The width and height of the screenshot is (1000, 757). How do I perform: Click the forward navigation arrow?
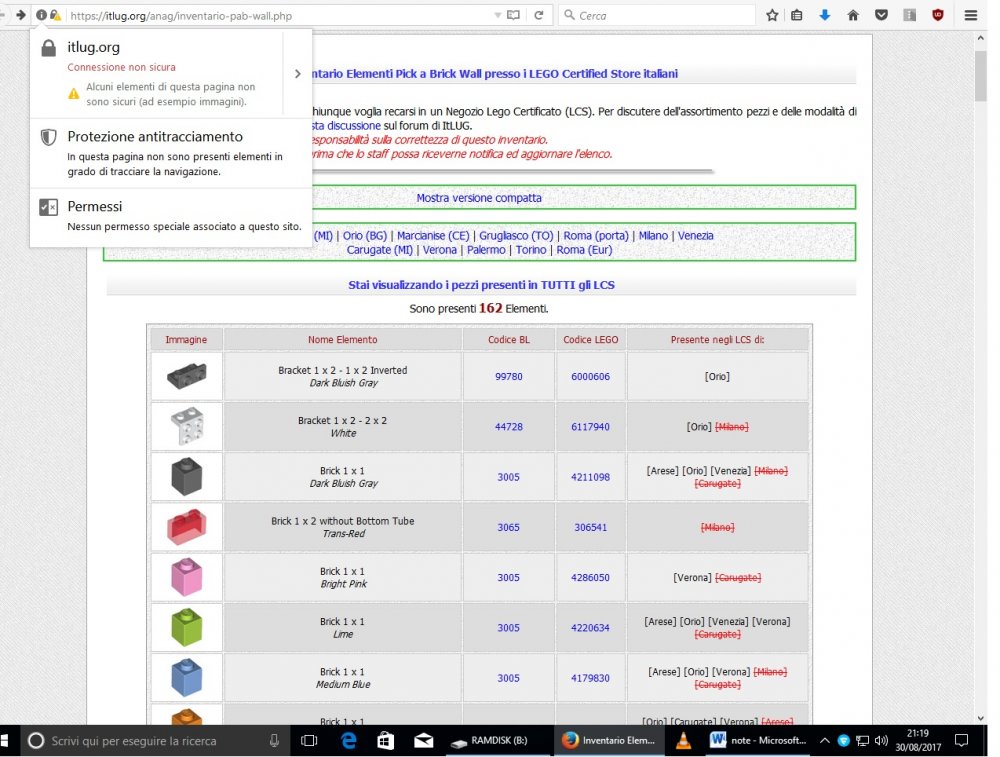click(20, 15)
